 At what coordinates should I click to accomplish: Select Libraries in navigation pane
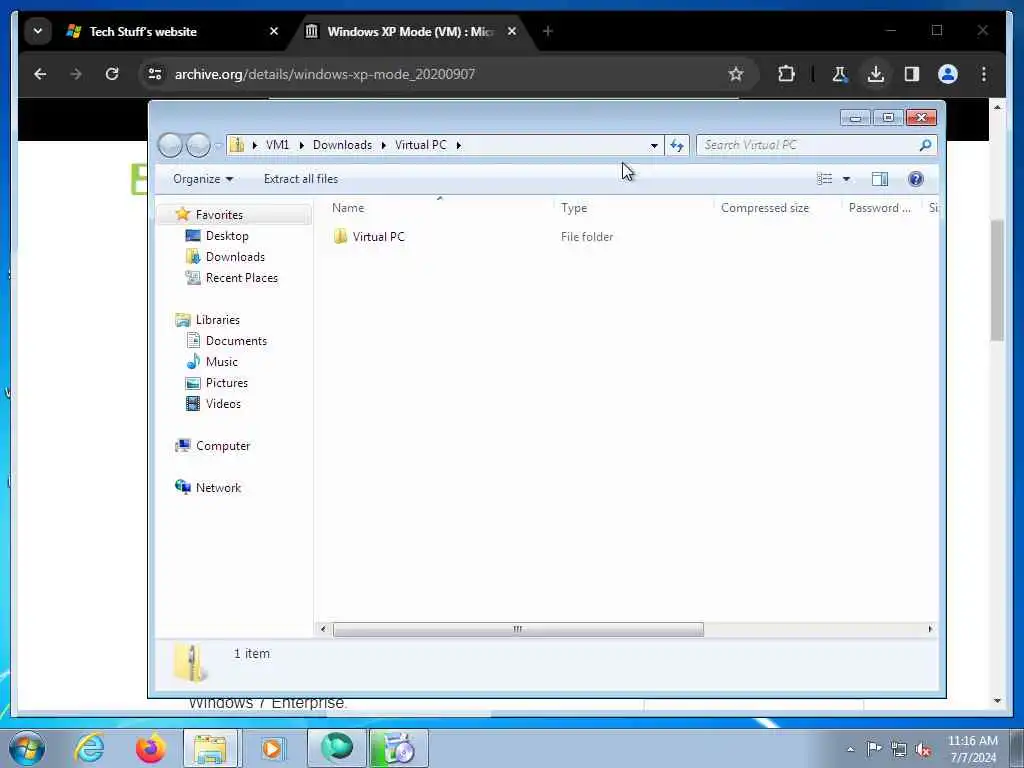[x=217, y=320]
